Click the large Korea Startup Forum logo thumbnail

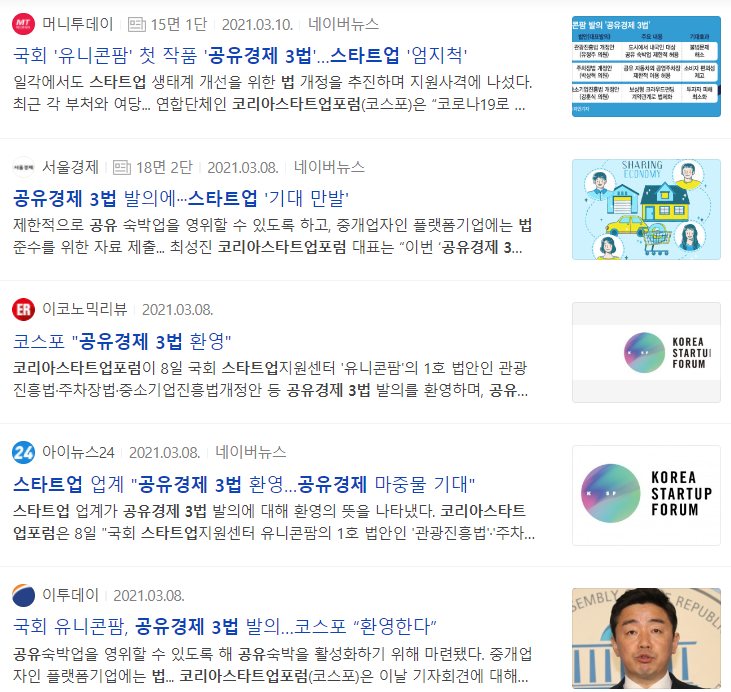point(646,495)
